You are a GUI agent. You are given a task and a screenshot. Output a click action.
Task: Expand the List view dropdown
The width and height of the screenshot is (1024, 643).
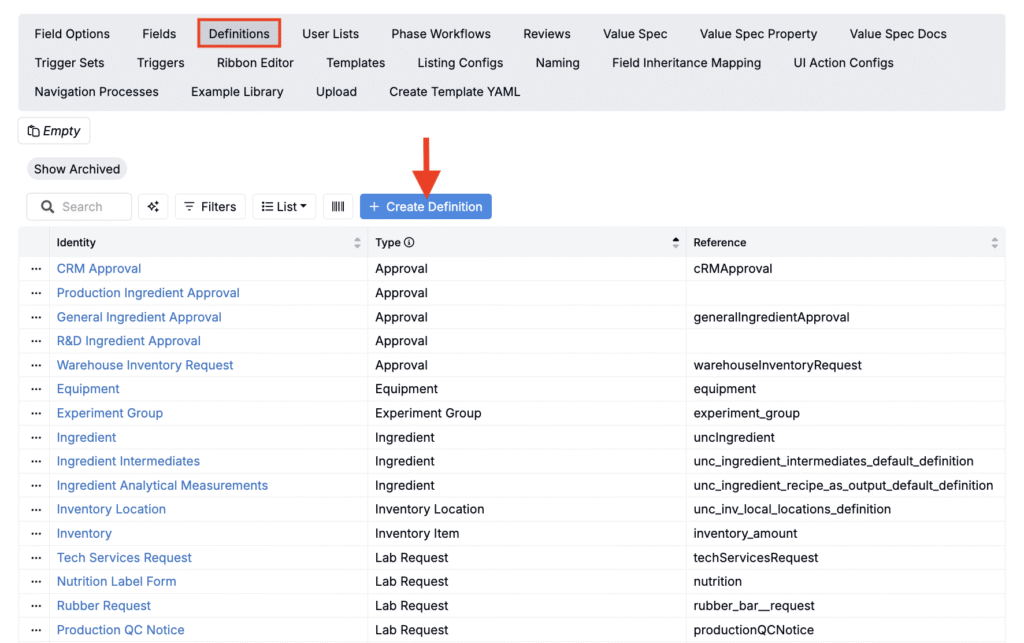tap(284, 207)
